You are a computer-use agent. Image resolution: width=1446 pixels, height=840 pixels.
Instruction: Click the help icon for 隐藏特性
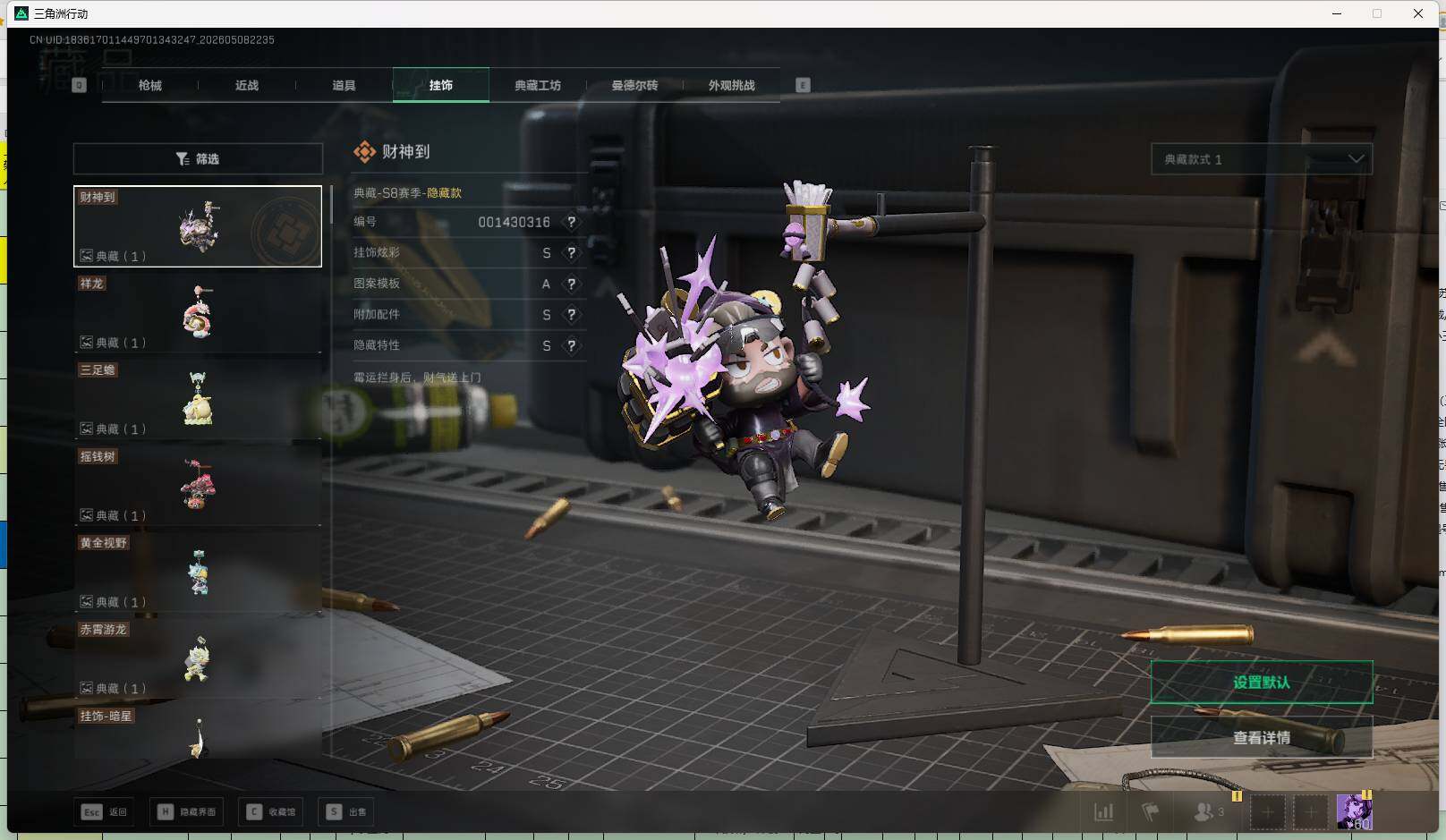point(572,345)
